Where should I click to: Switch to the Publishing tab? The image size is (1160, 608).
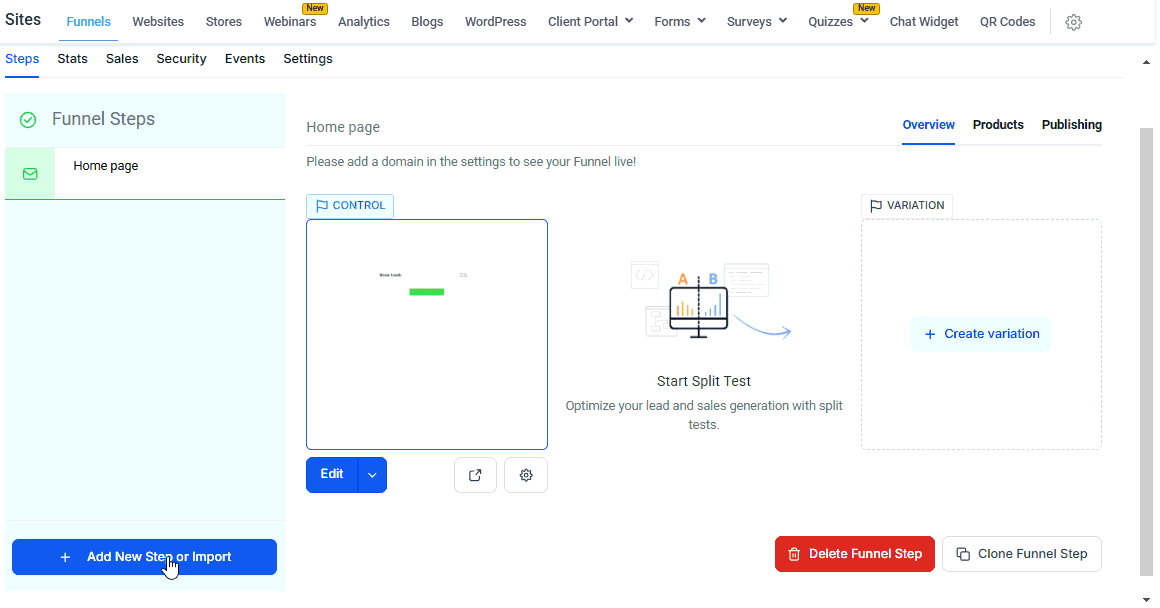point(1072,125)
